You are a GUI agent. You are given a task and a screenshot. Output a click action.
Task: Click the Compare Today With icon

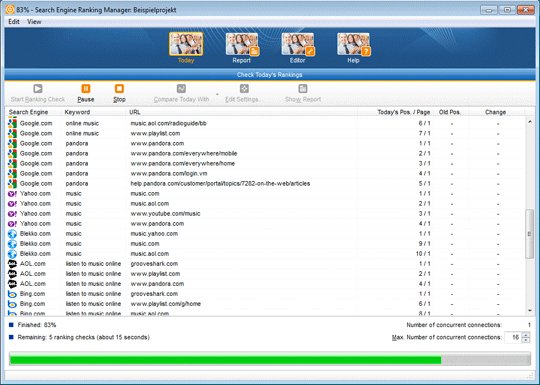[181, 89]
